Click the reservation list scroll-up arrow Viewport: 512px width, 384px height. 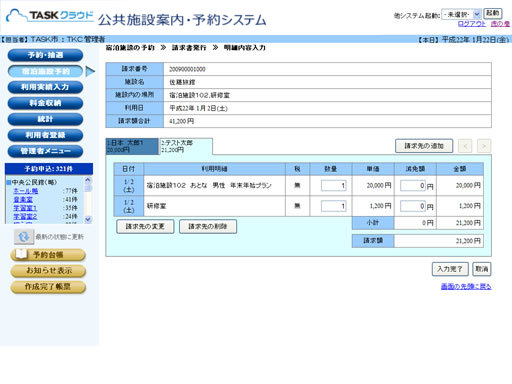[x=88, y=180]
